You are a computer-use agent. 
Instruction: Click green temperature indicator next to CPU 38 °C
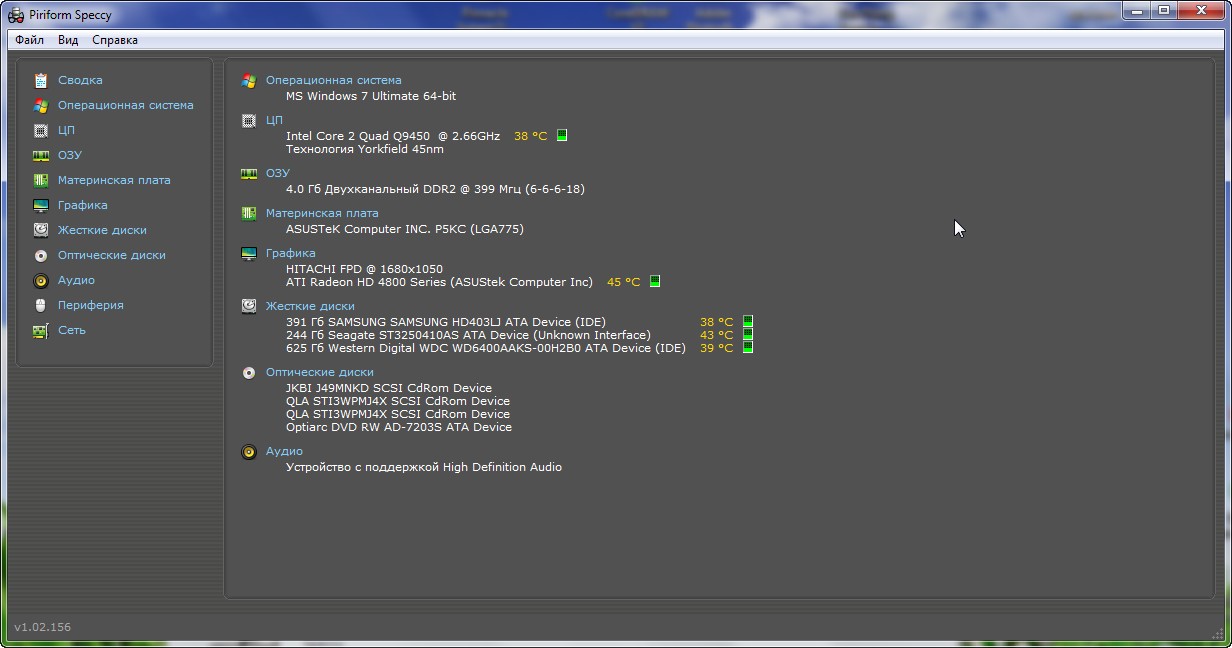click(x=562, y=135)
